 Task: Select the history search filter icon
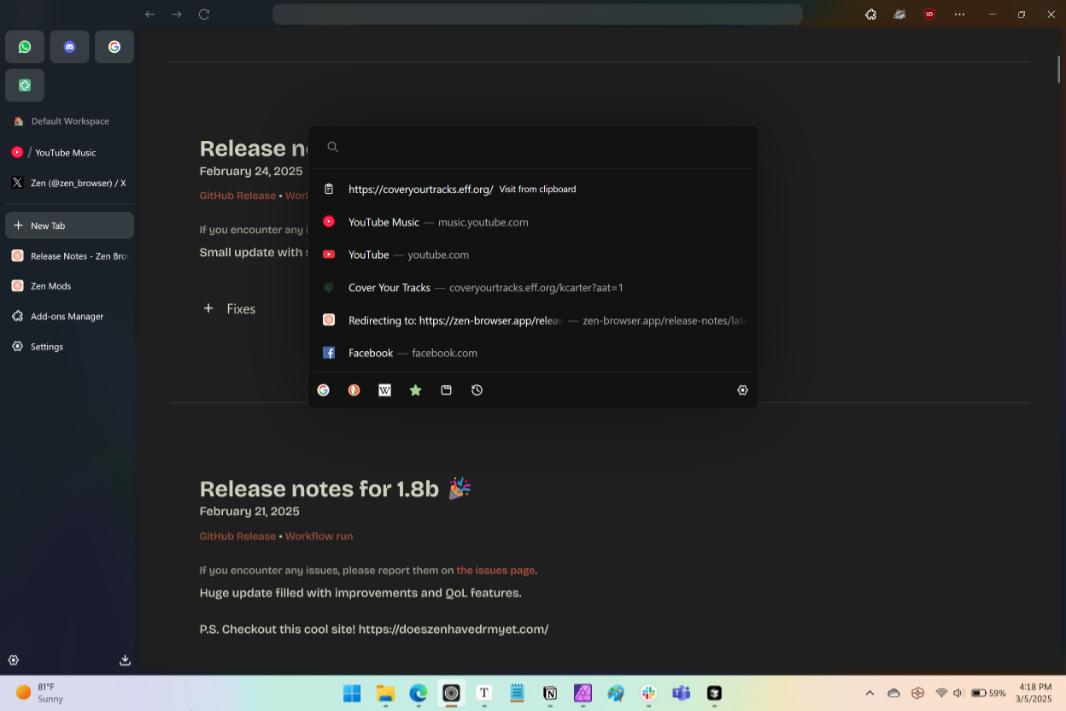point(477,390)
